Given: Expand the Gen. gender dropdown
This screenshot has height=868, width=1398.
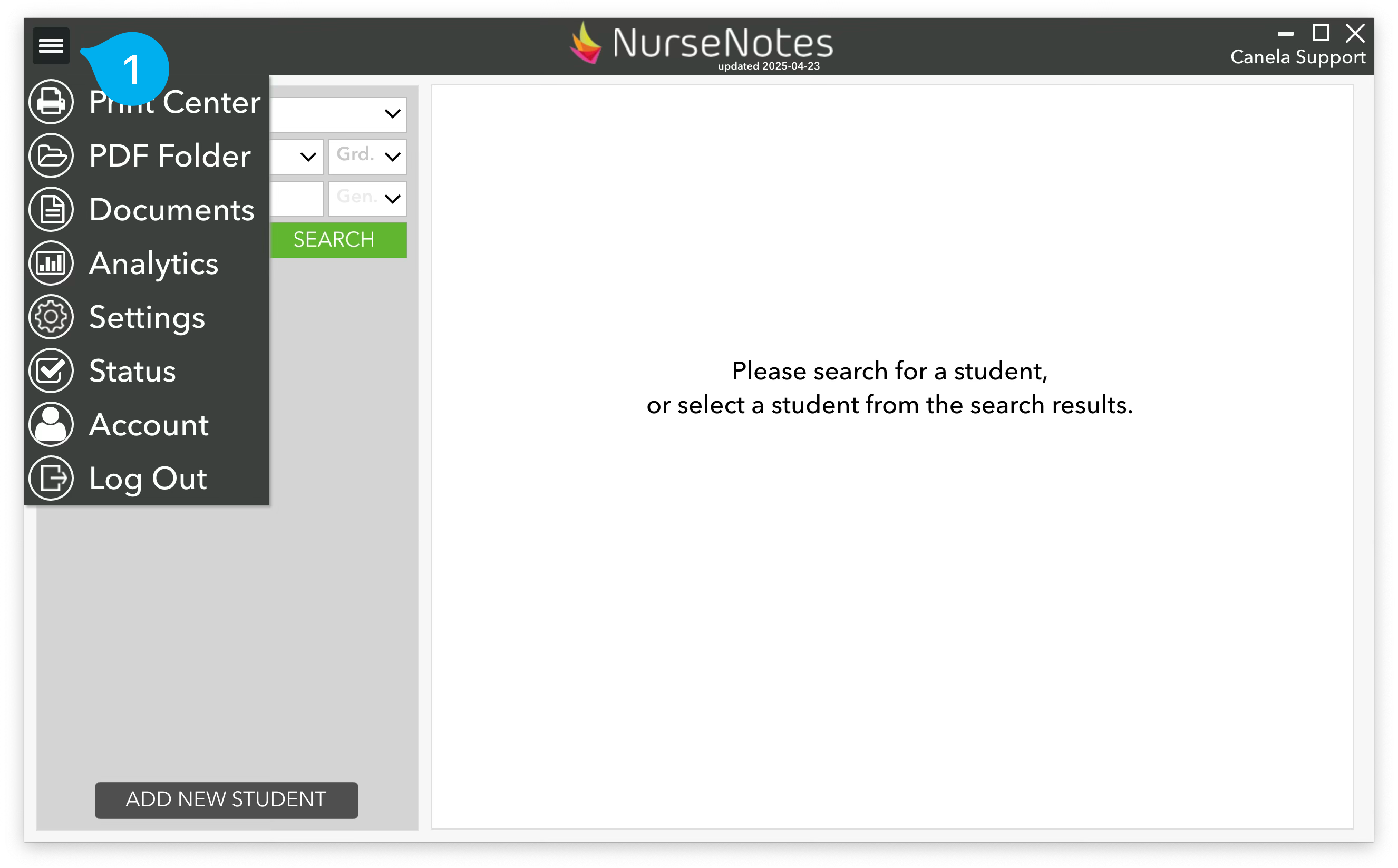Looking at the screenshot, I should [x=367, y=199].
